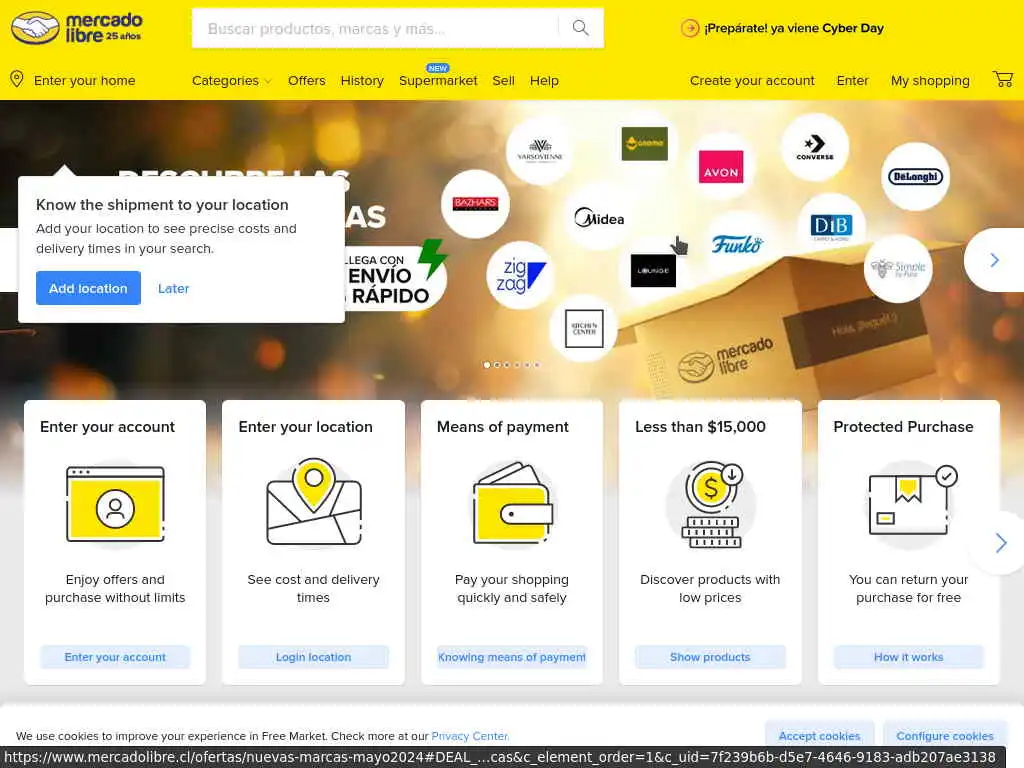This screenshot has width=1024, height=768.
Task: Click the Cyber Day arrow icon
Action: [690, 28]
